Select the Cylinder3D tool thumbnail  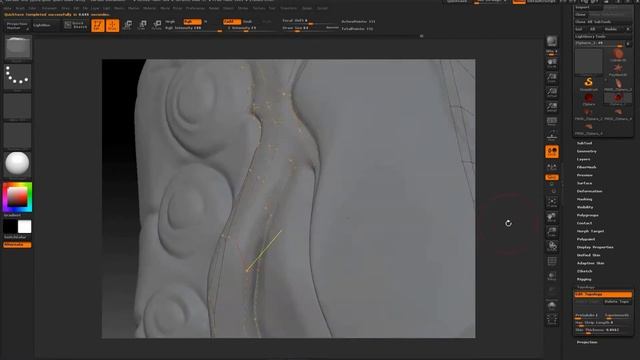618,55
